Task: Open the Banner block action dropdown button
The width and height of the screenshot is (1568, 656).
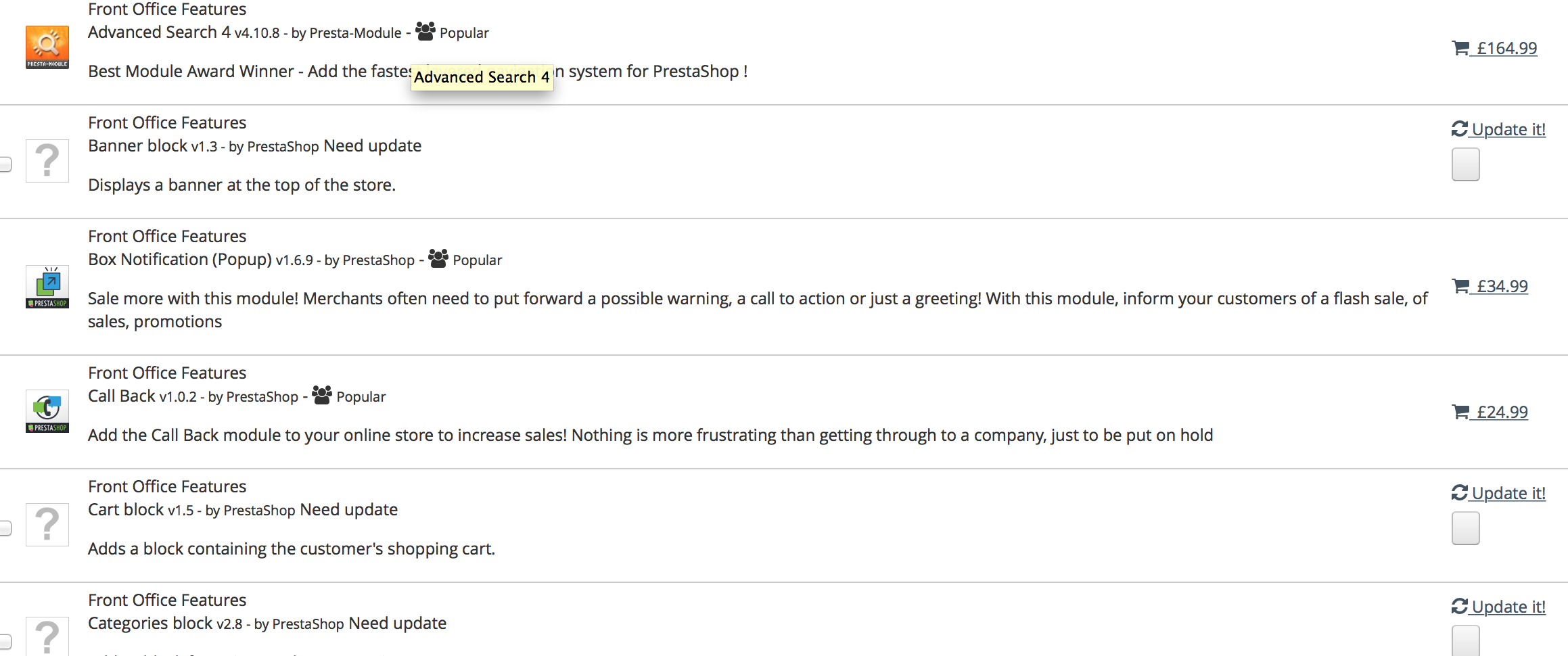Action: coord(1465,164)
